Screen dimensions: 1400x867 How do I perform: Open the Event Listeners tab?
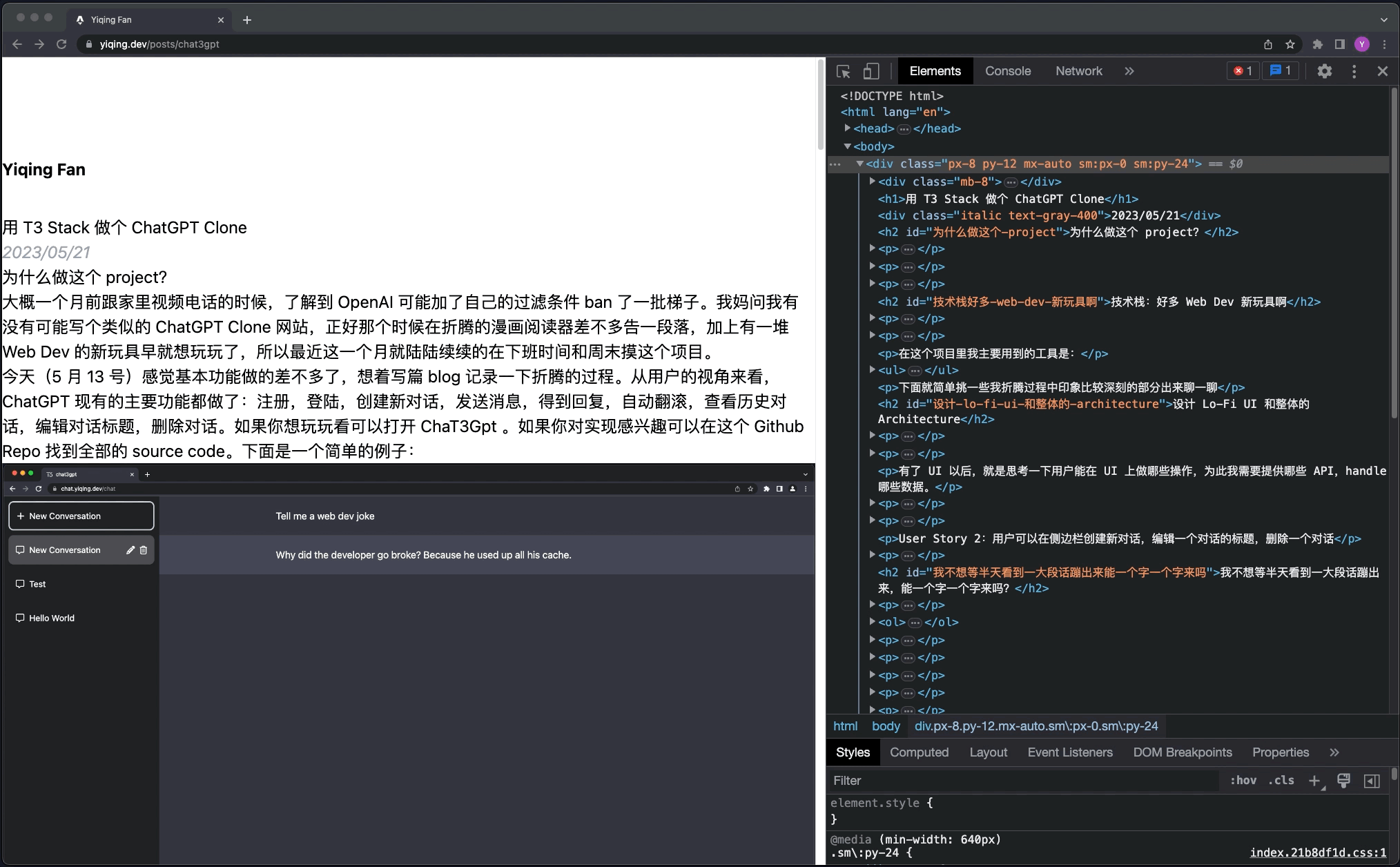[1070, 752]
